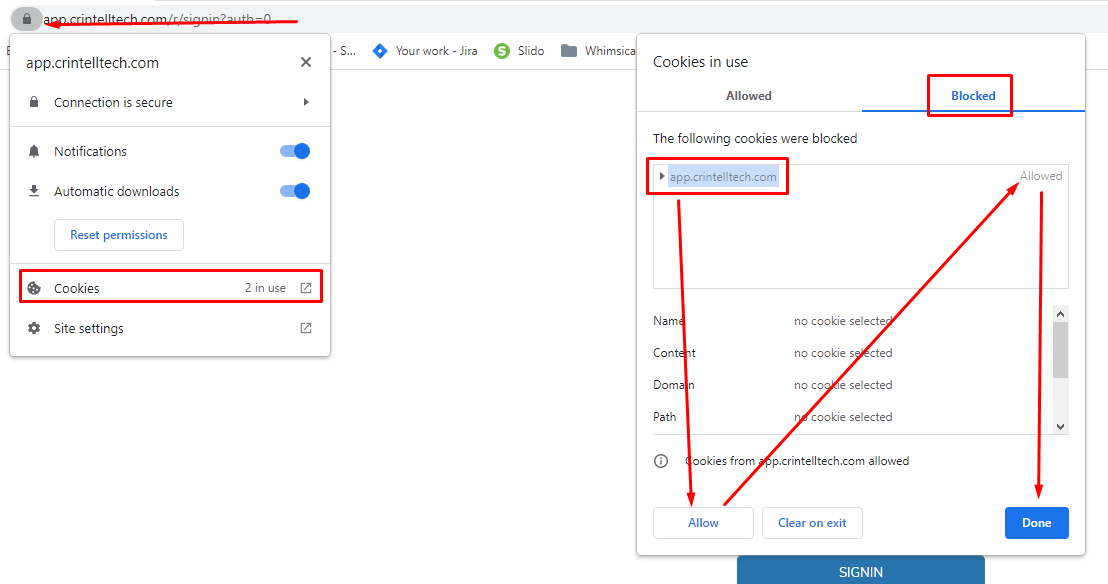Click the scroll up arrow of cookie details
Image resolution: width=1108 pixels, height=584 pixels.
pyautogui.click(x=1060, y=314)
